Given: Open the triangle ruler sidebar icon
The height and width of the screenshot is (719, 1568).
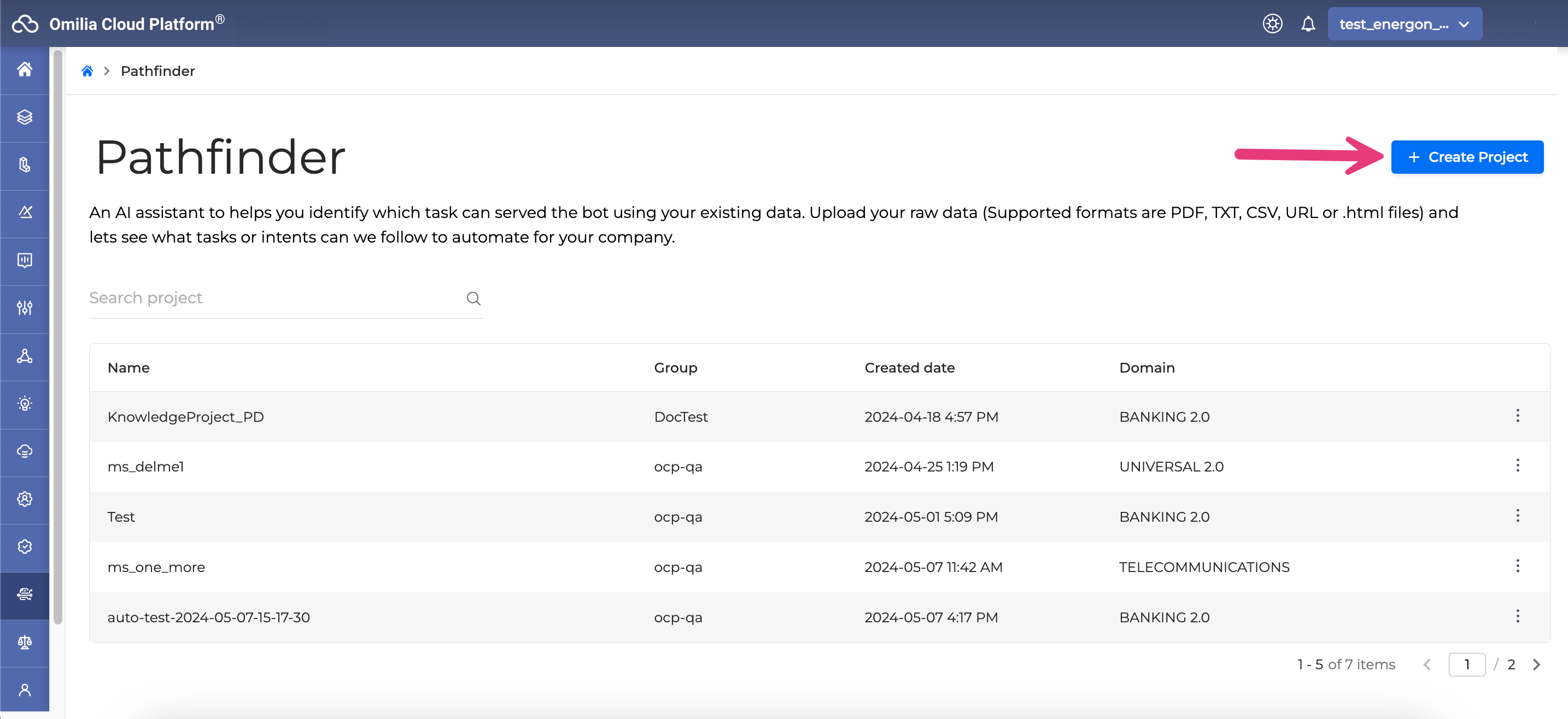Looking at the screenshot, I should [x=25, y=213].
